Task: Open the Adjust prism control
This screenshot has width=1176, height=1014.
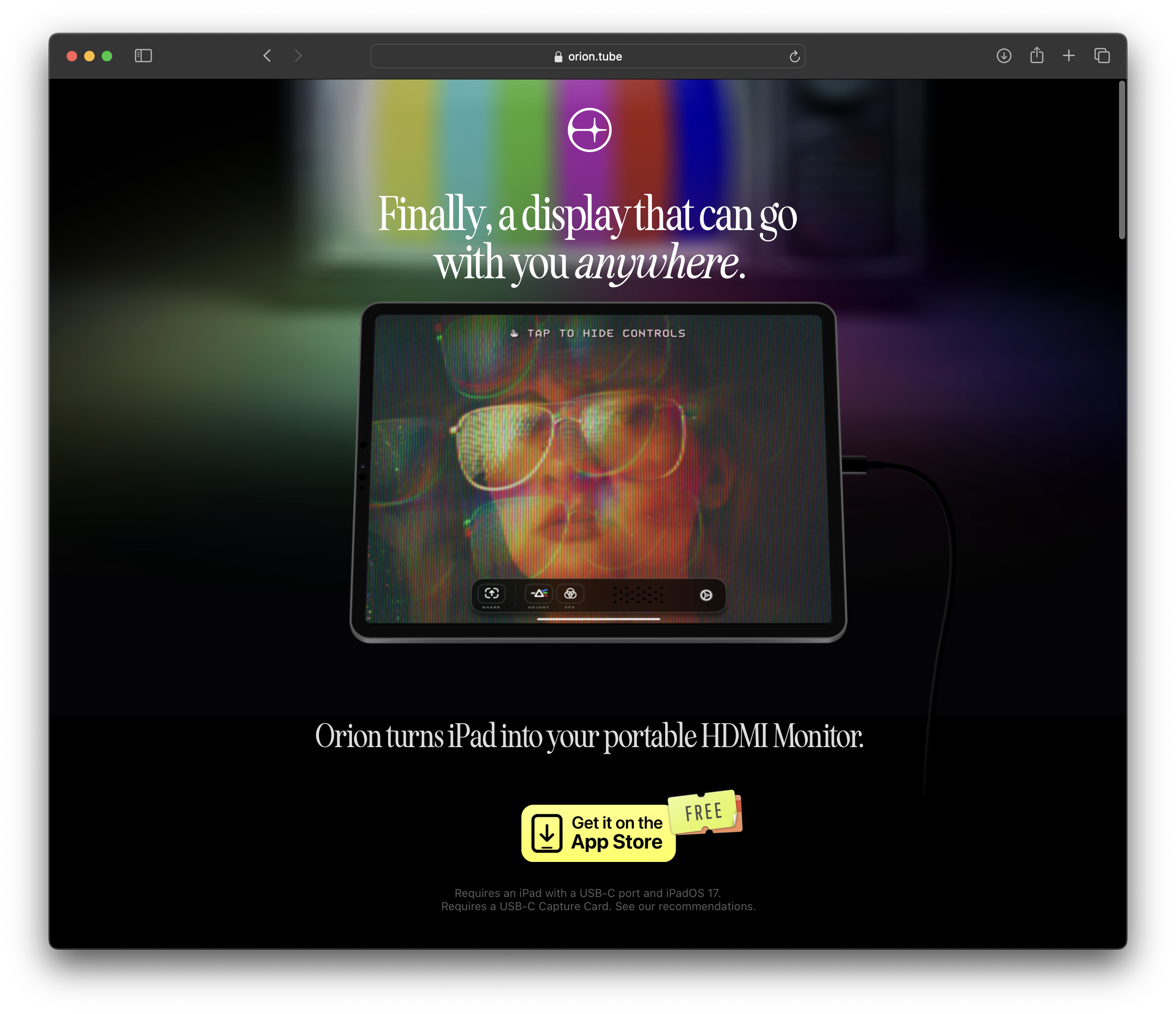Action: coord(538,594)
